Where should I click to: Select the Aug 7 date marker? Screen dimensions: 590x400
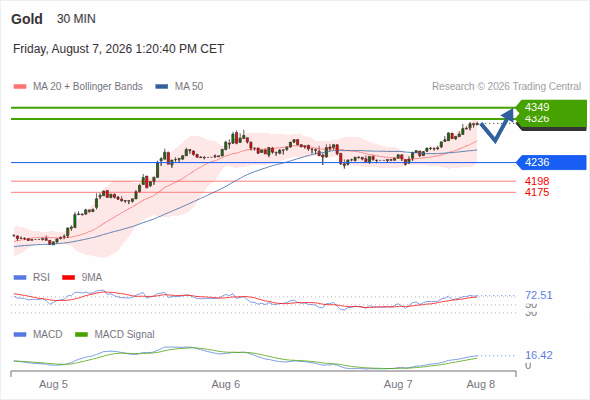pos(398,385)
